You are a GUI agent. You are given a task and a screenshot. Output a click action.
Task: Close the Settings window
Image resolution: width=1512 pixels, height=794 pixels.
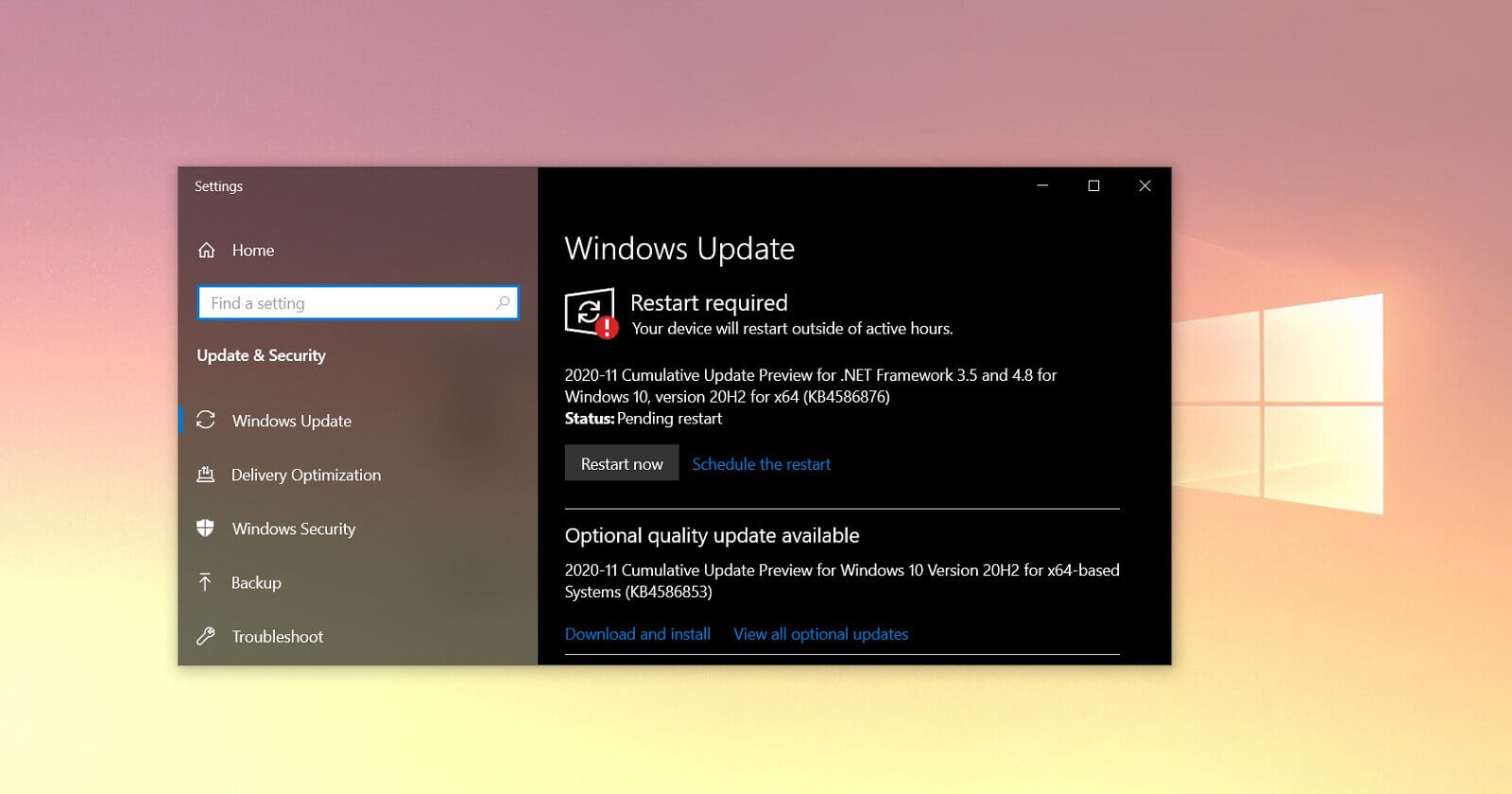coord(1144,185)
